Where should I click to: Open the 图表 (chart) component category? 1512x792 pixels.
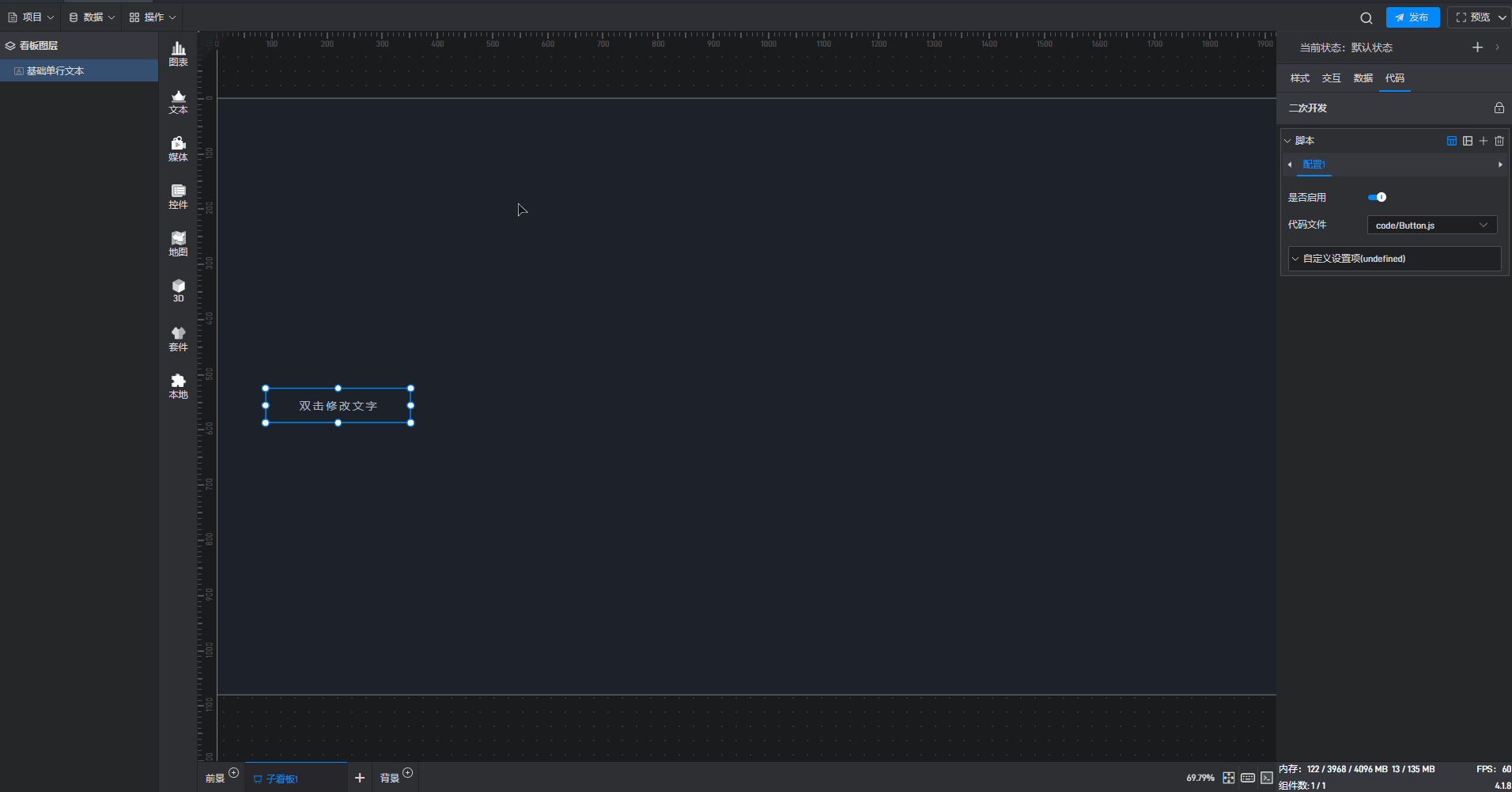point(178,54)
